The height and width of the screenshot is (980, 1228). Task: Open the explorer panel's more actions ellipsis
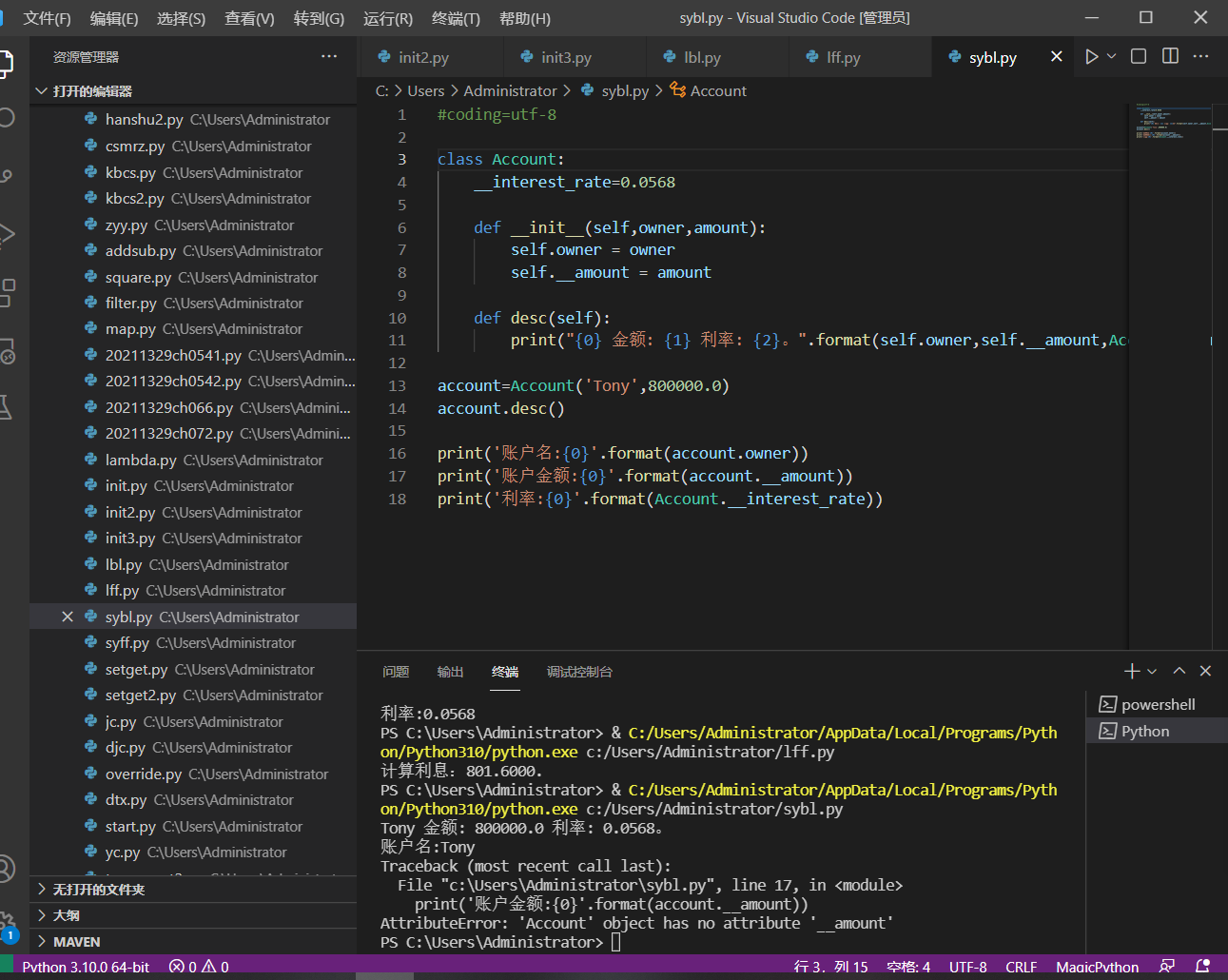click(329, 57)
